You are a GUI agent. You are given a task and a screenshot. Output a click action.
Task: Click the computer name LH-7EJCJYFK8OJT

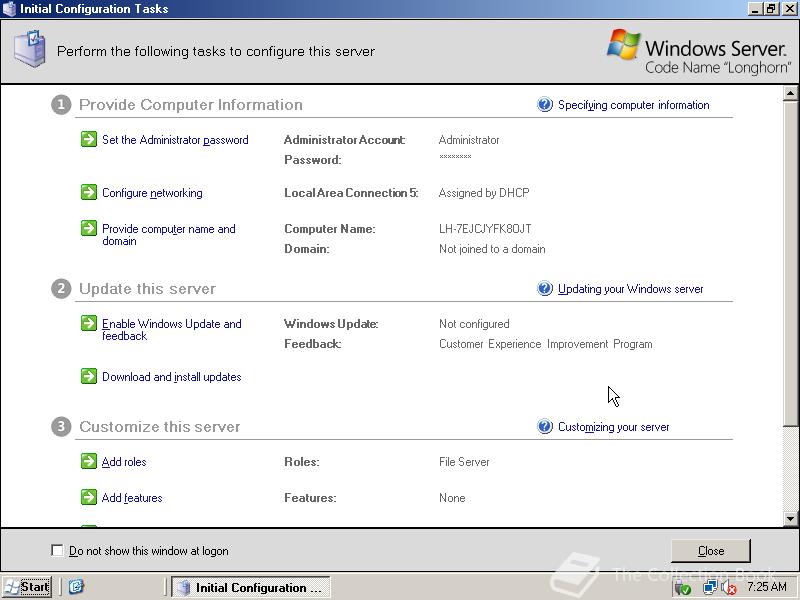485,229
